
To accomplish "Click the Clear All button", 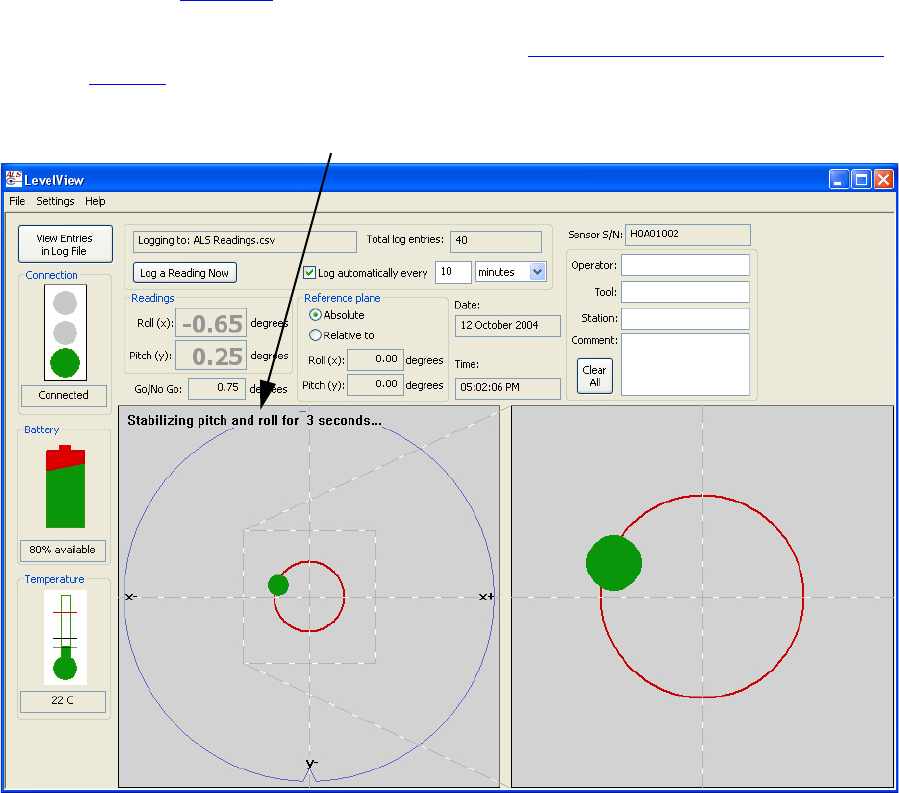I will click(x=594, y=376).
